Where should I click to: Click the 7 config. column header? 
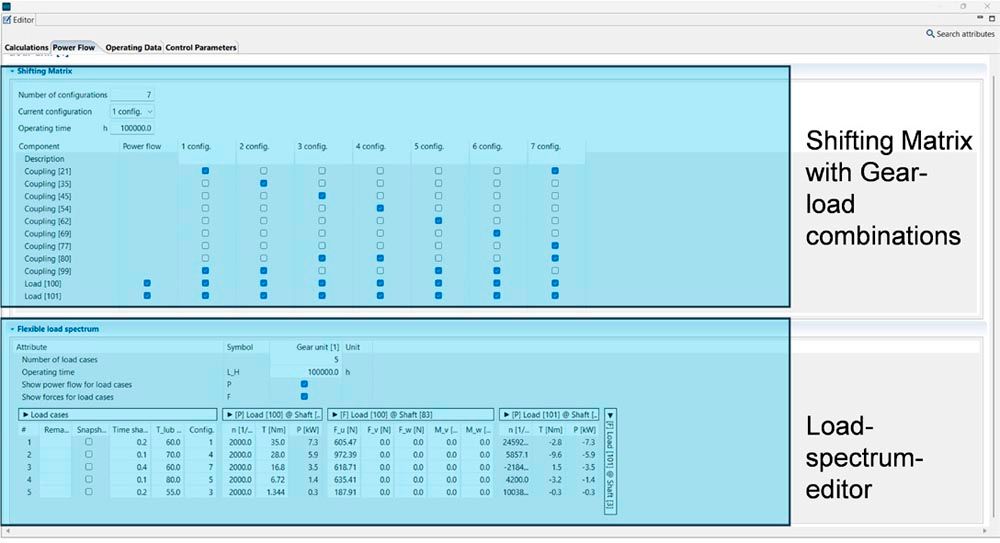[545, 146]
